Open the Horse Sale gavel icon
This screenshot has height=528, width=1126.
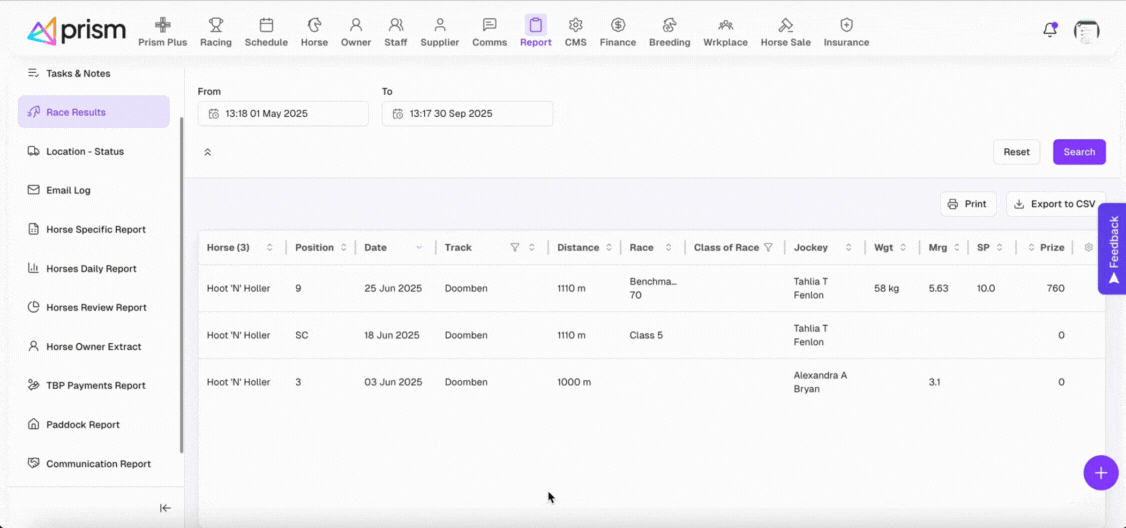point(785,25)
